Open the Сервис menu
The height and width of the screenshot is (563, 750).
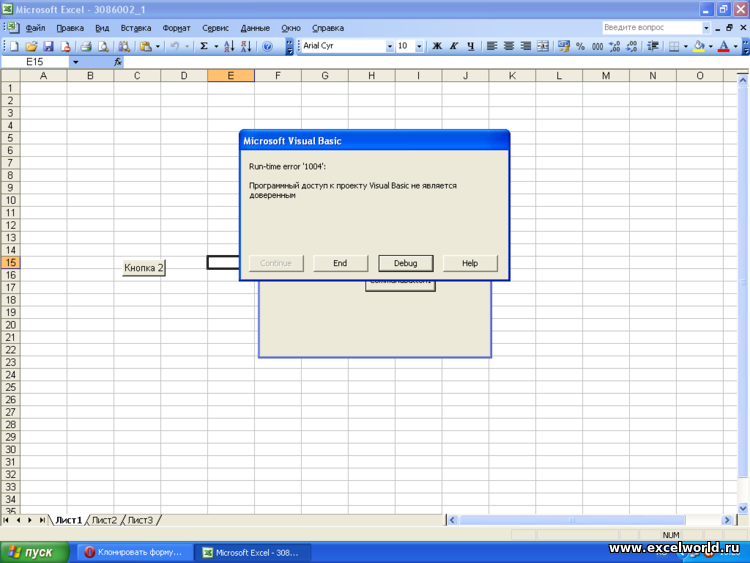pos(215,28)
